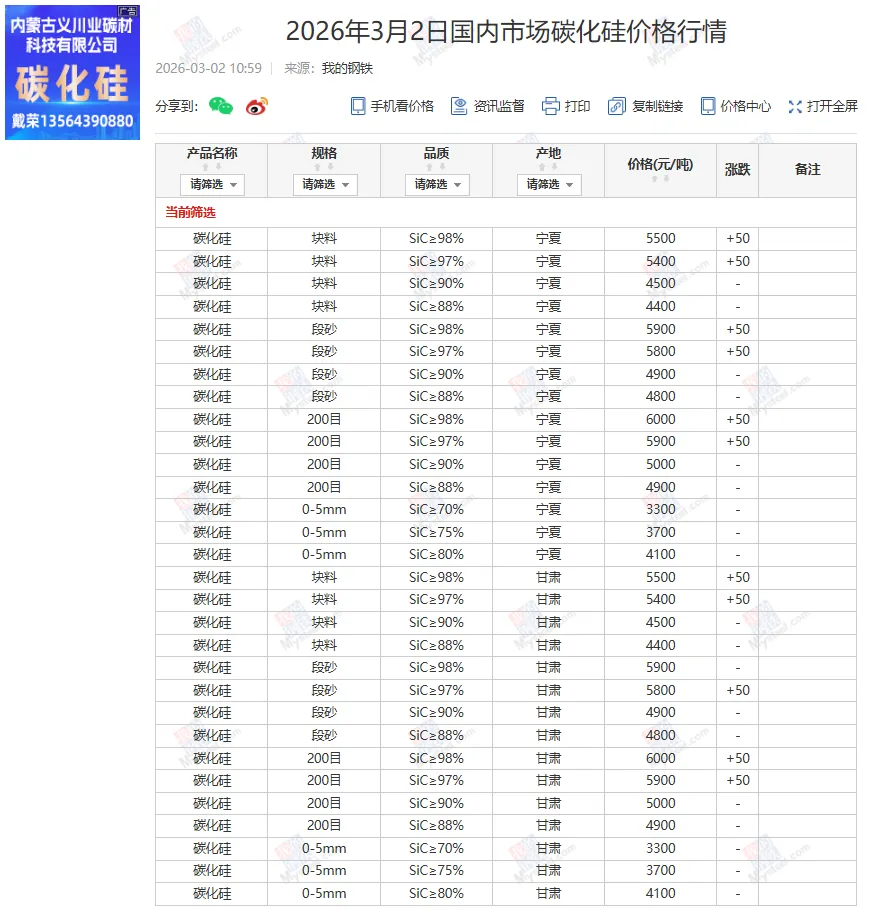Click the 手机看价格 phone icon
Viewport: 875px width, 910px height.
[357, 106]
